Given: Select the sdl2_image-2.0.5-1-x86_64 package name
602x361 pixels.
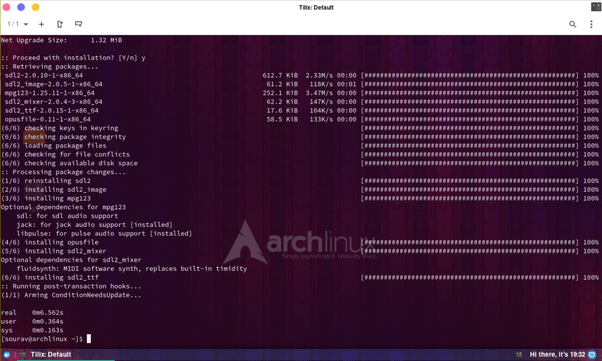Looking at the screenshot, I should point(53,84).
